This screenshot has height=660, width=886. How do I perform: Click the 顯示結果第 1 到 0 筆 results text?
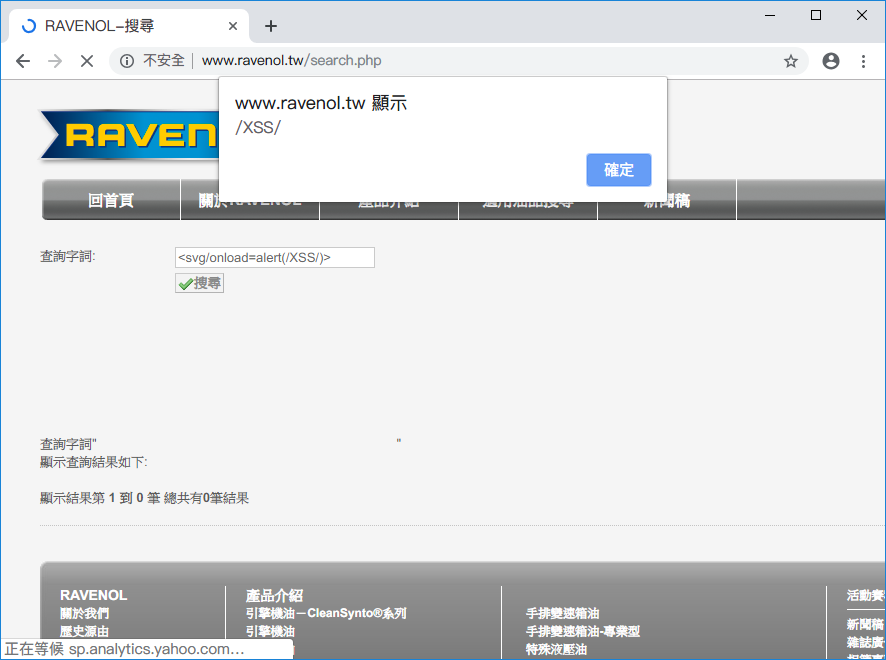click(144, 498)
